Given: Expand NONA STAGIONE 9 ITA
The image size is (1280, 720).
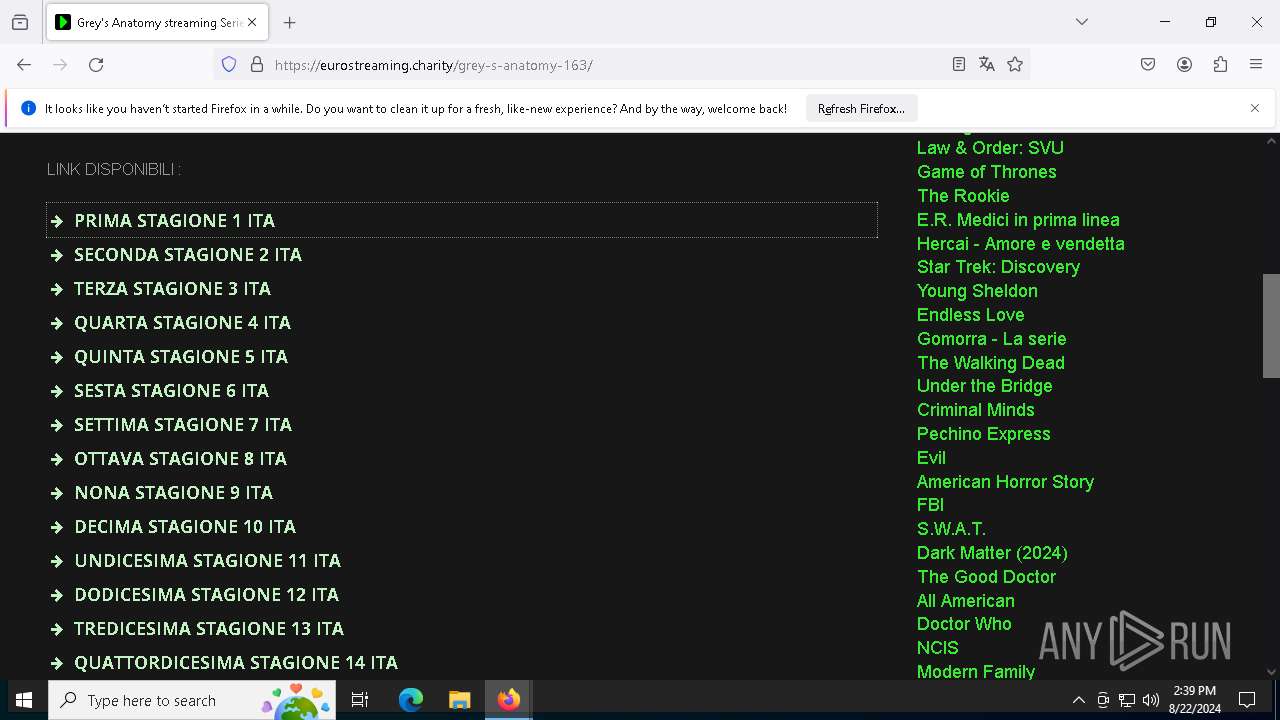Looking at the screenshot, I should 462,492.
